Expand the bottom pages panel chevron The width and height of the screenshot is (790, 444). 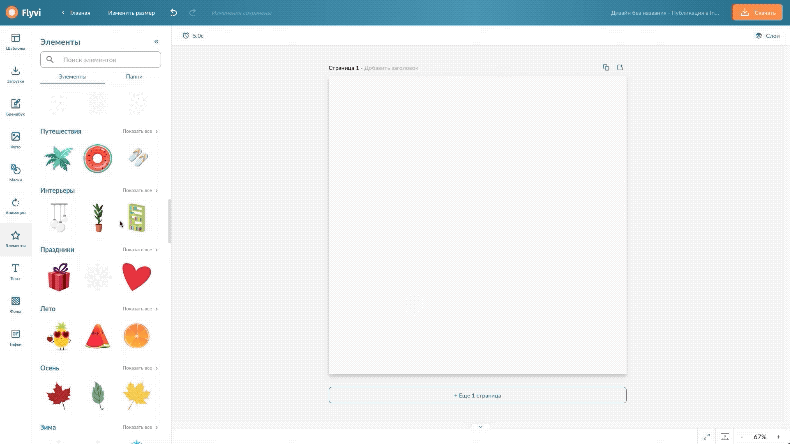point(480,427)
